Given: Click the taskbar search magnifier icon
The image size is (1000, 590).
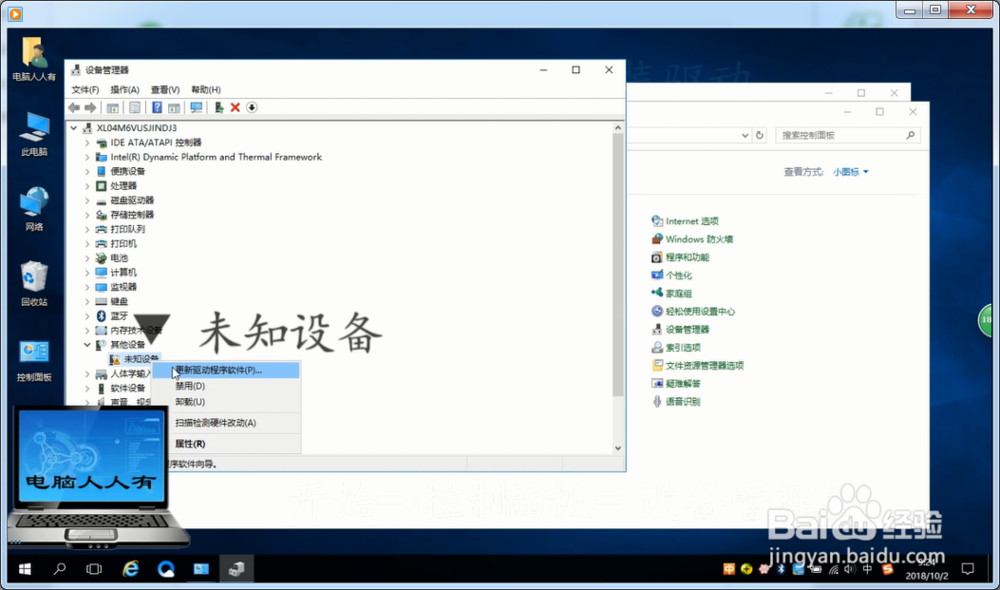Looking at the screenshot, I should [60, 569].
